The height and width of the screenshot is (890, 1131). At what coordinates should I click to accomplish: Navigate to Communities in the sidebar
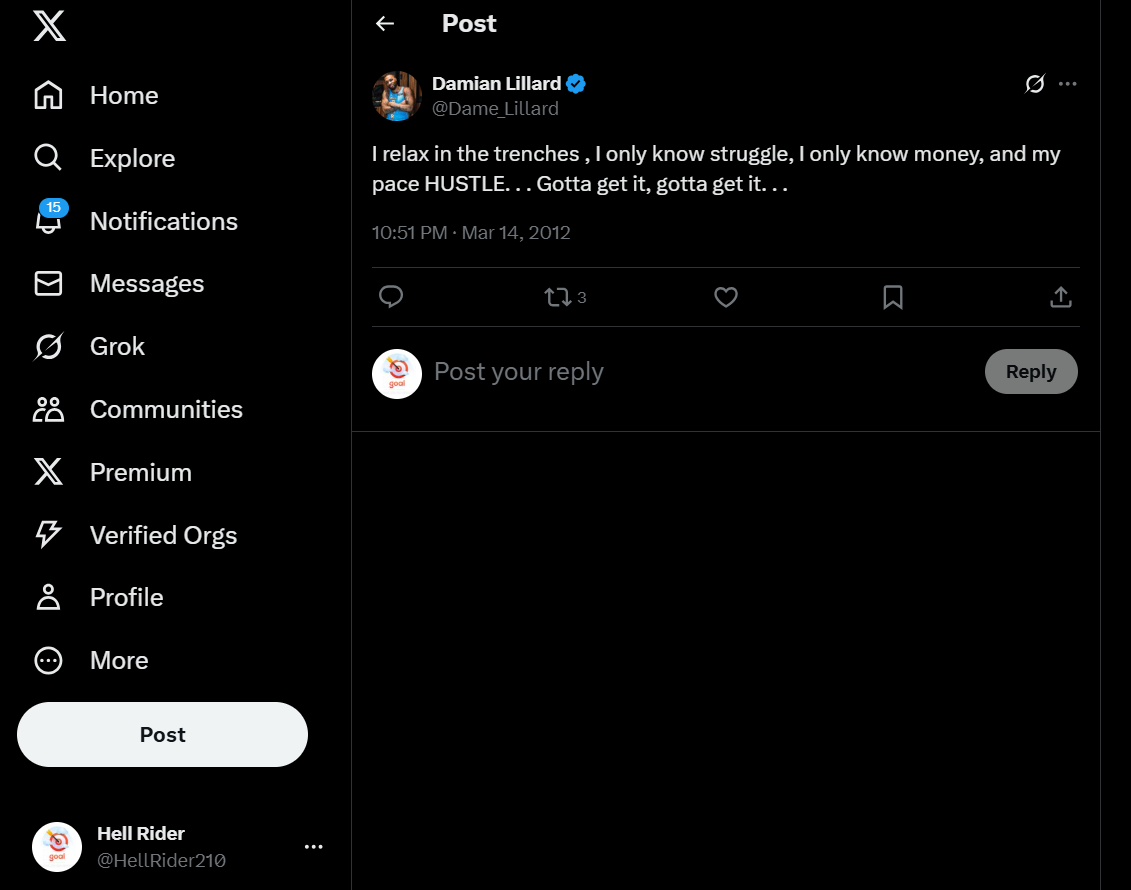[x=48, y=410]
